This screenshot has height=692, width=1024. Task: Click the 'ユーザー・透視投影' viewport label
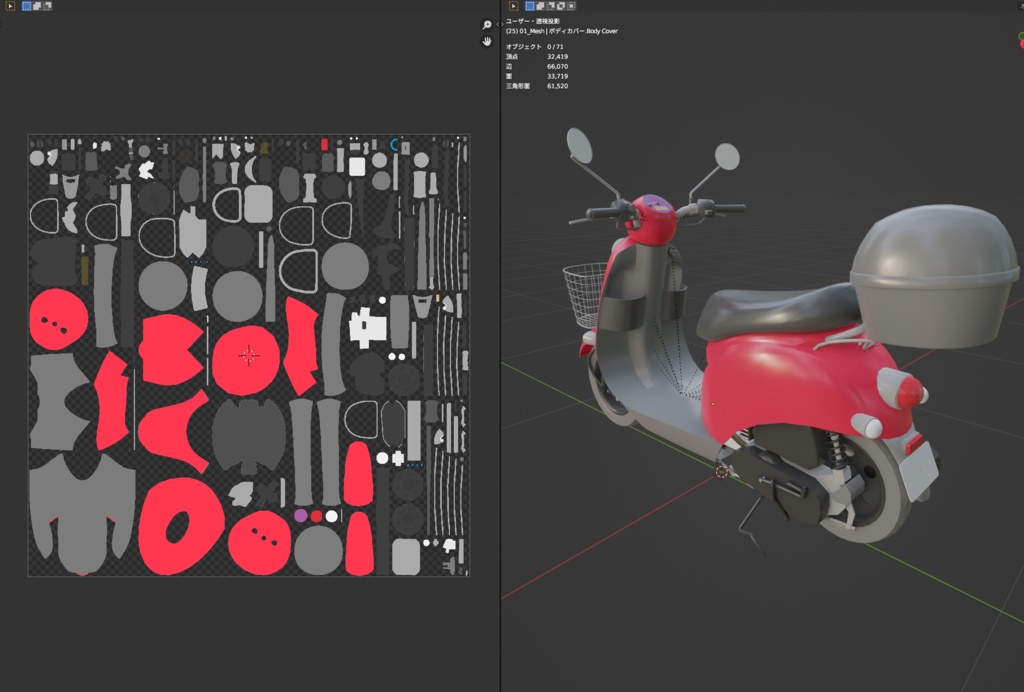tap(532, 22)
